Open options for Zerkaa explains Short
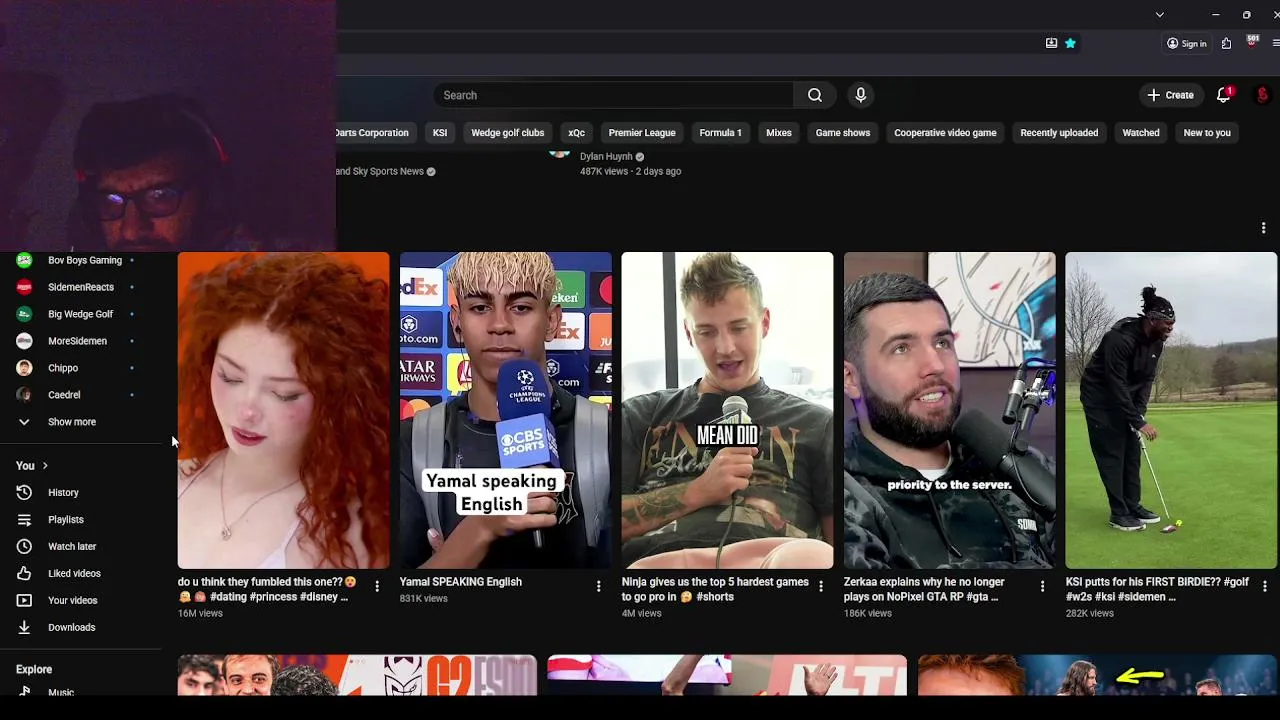The image size is (1280, 720). (x=1043, y=587)
